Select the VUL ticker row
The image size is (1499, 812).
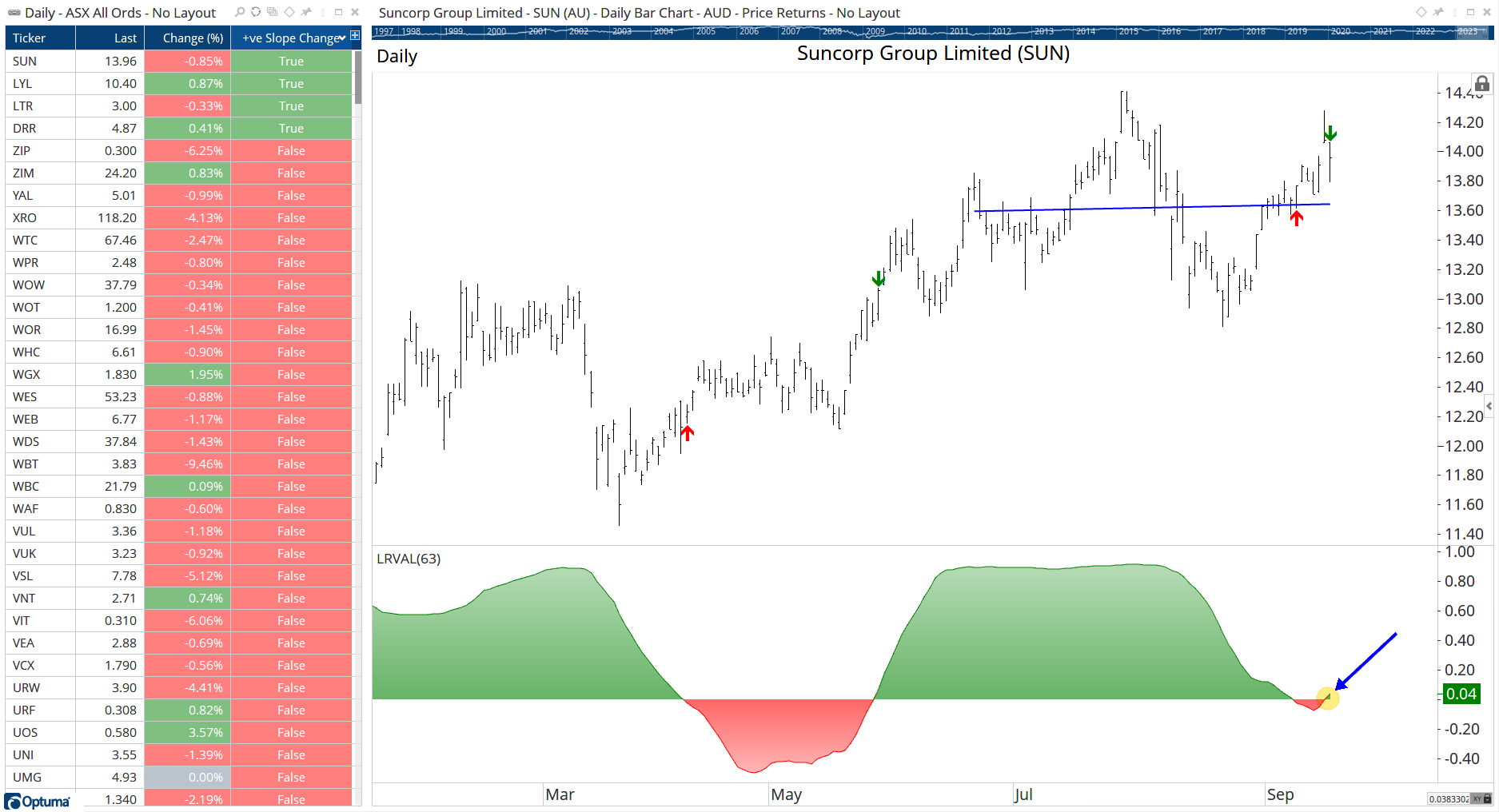tap(179, 531)
